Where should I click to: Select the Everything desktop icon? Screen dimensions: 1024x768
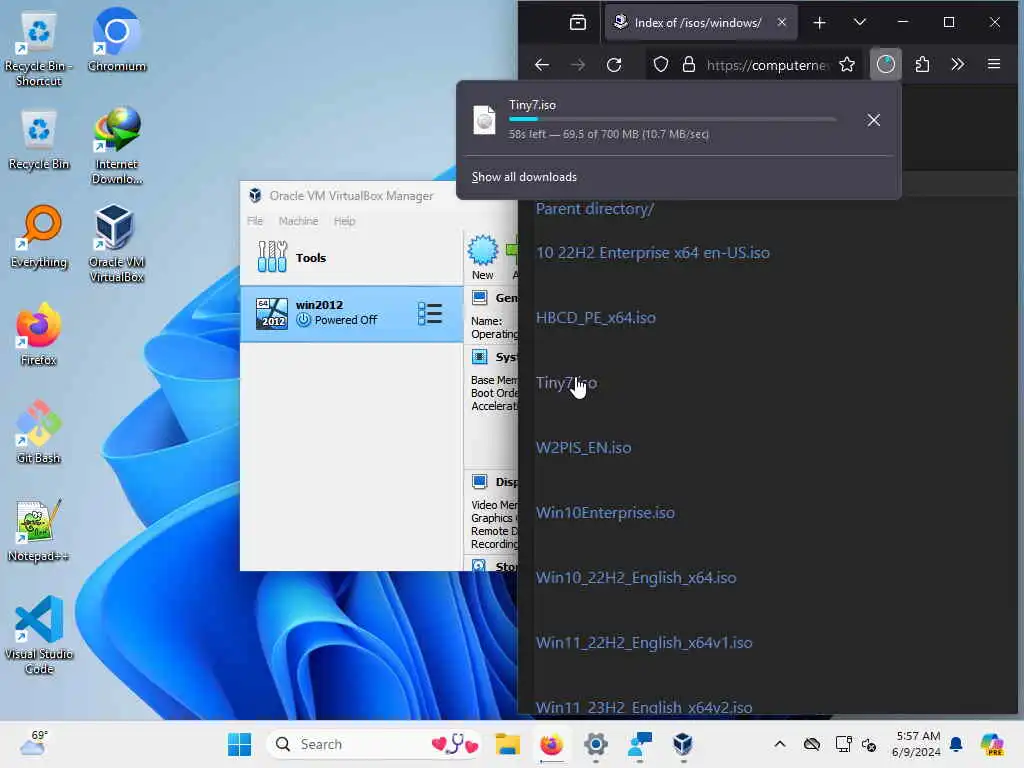39,238
